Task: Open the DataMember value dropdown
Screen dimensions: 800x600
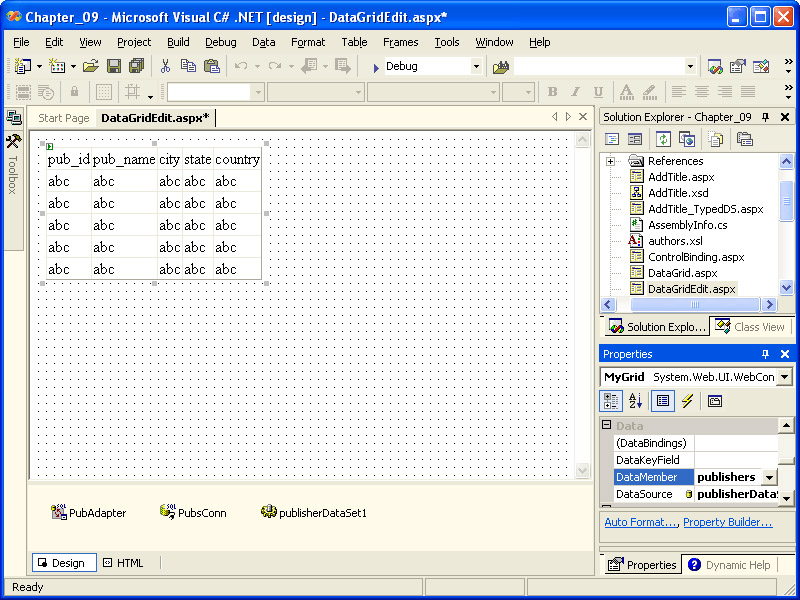Action: point(768,478)
